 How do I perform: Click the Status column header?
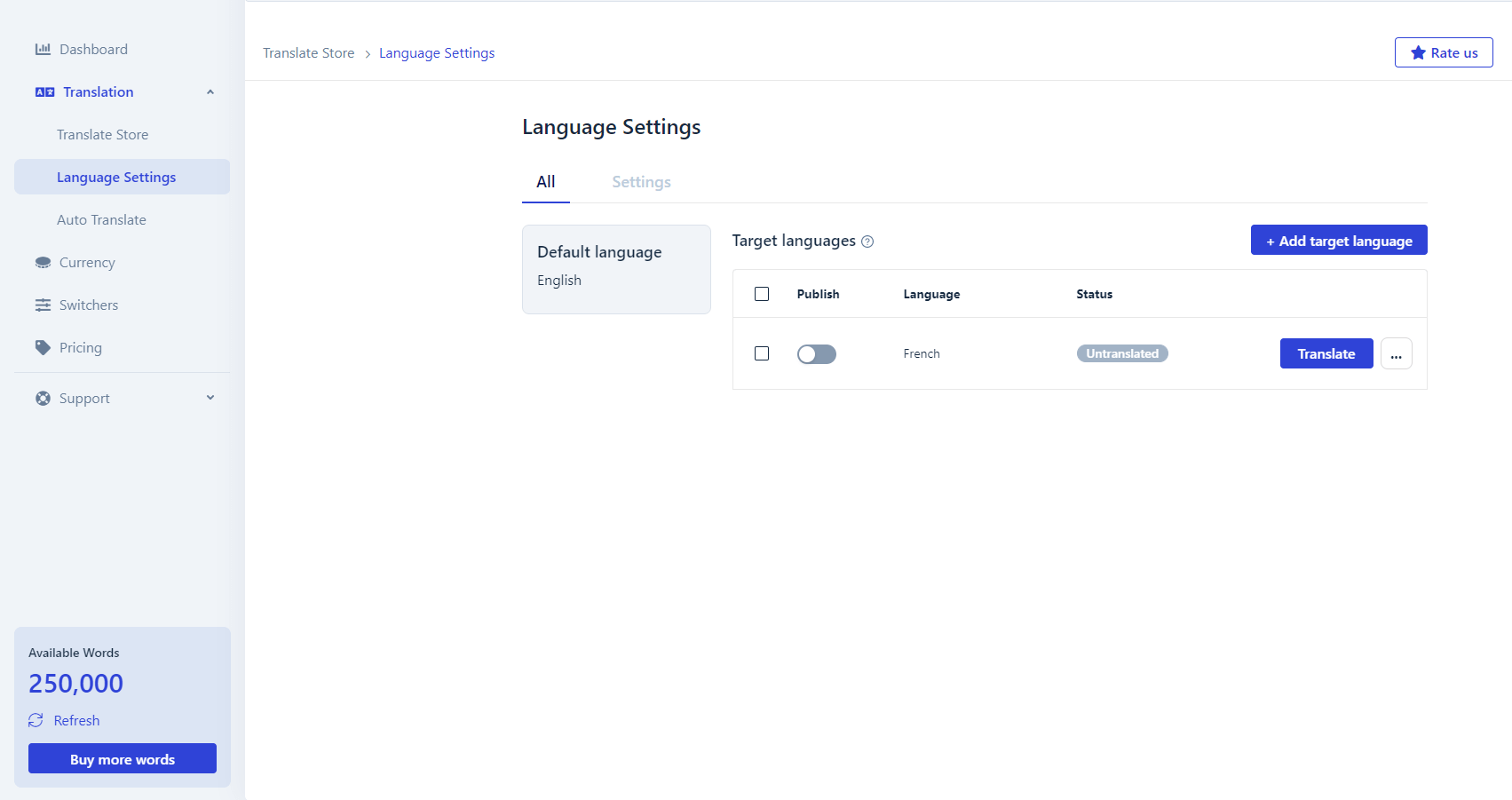tap(1094, 294)
